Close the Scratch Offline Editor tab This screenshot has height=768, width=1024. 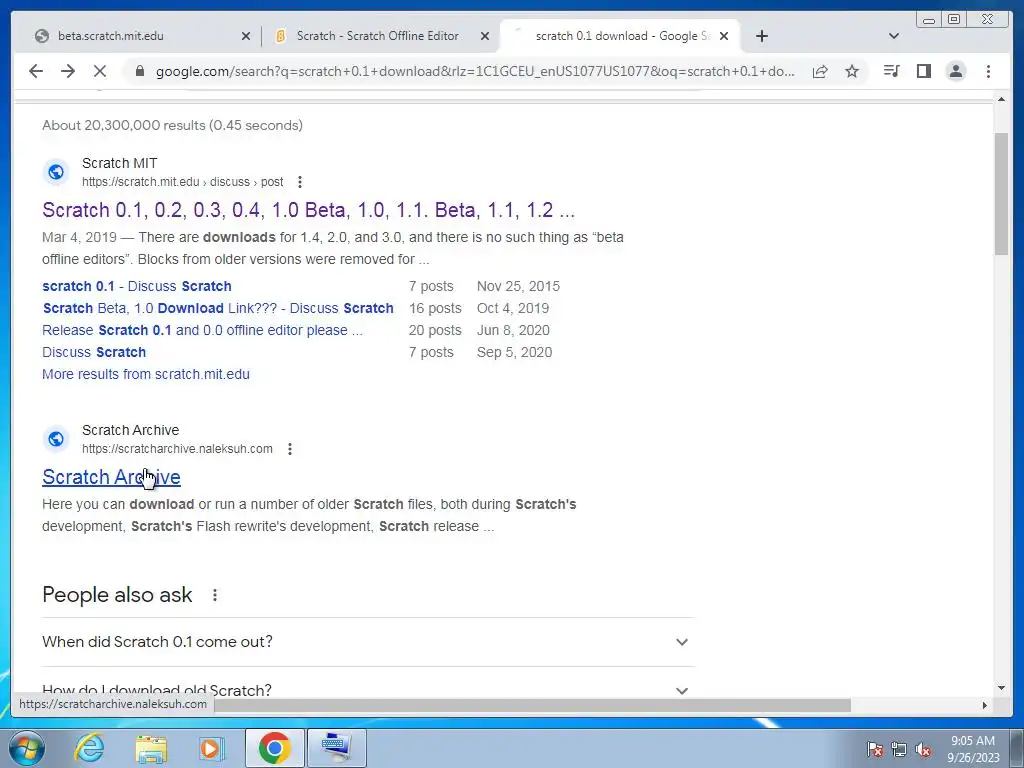pos(485,36)
